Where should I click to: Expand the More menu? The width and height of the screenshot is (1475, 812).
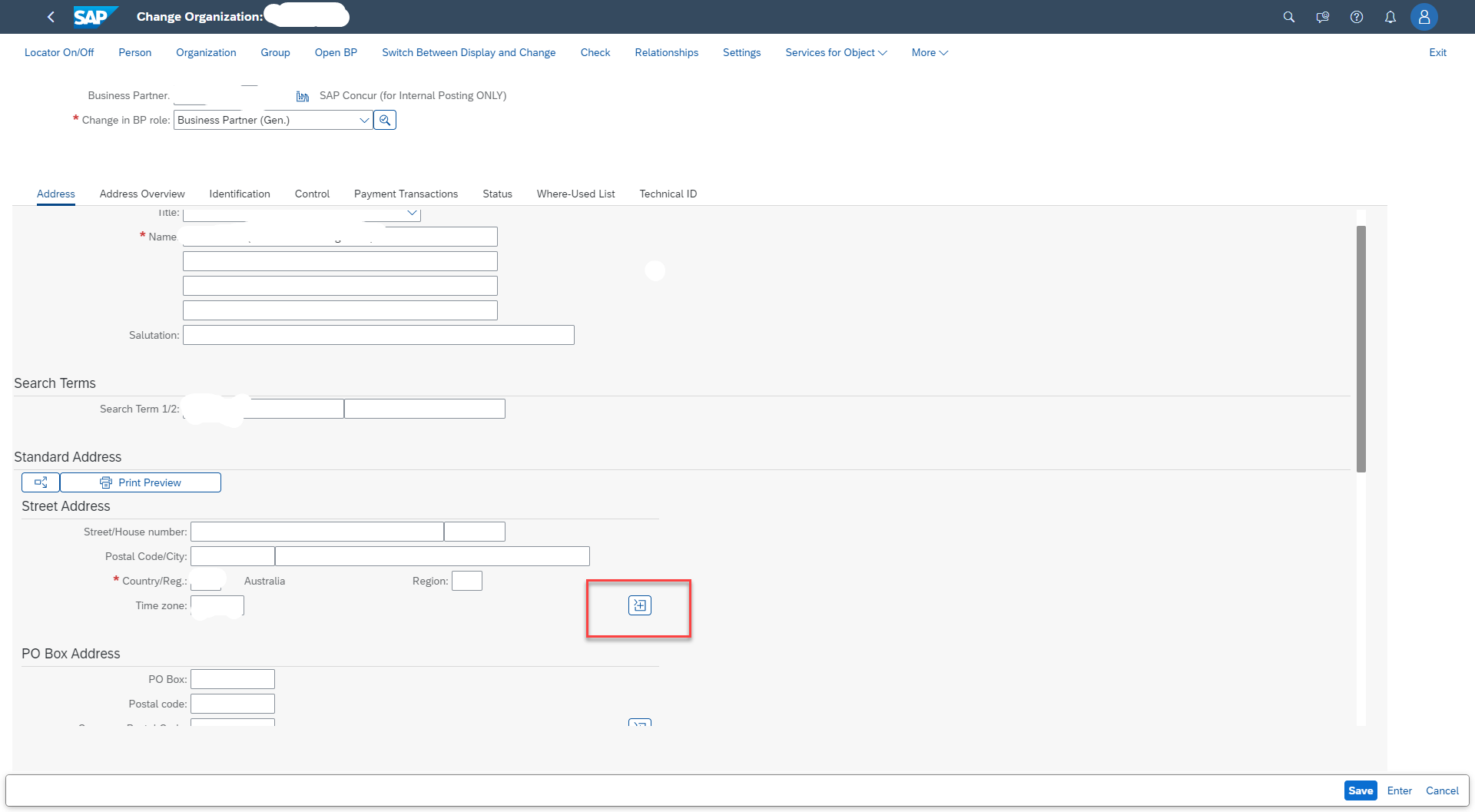tap(930, 52)
